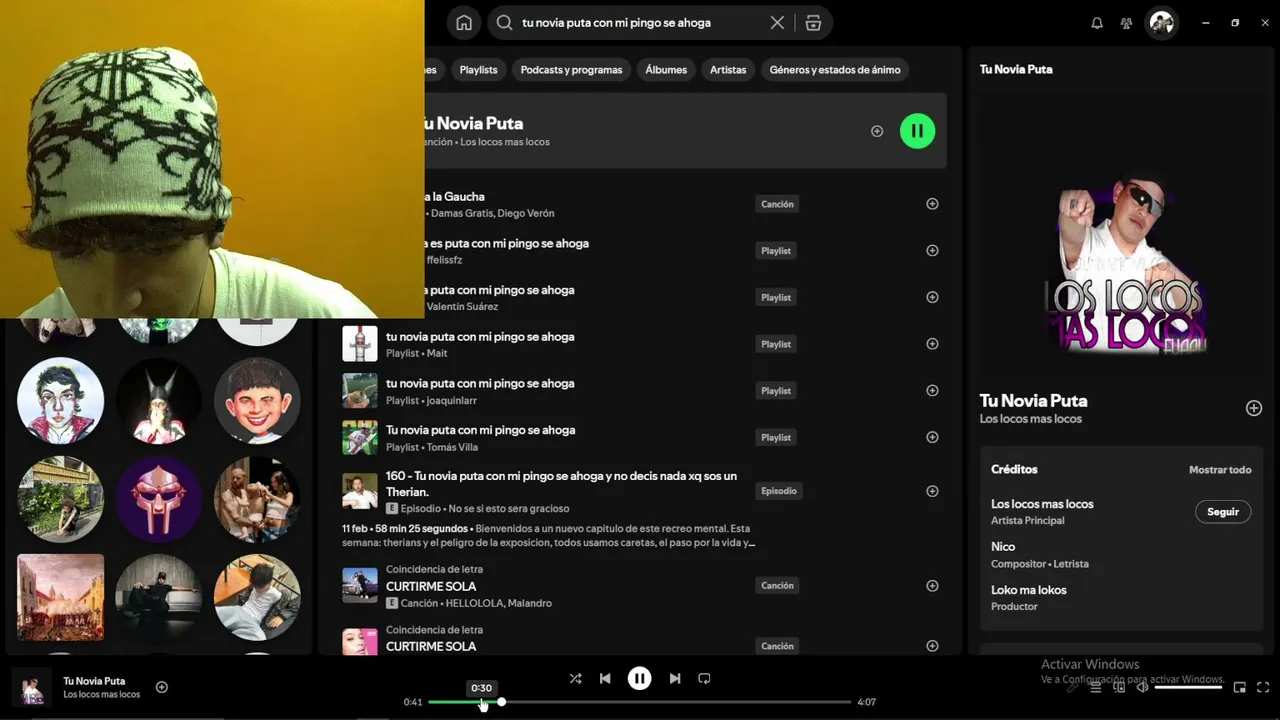Mute volume with the speaker icon
The image size is (1280, 720).
click(x=1143, y=687)
